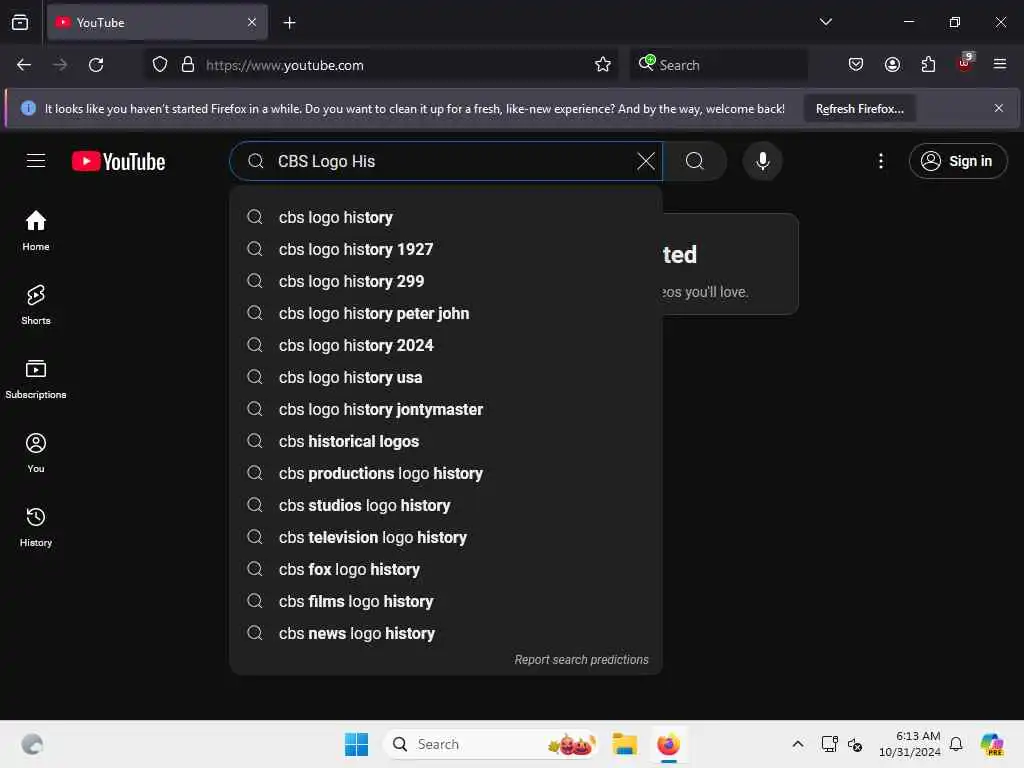Select suggestion cbs logo history 1927

point(446,249)
